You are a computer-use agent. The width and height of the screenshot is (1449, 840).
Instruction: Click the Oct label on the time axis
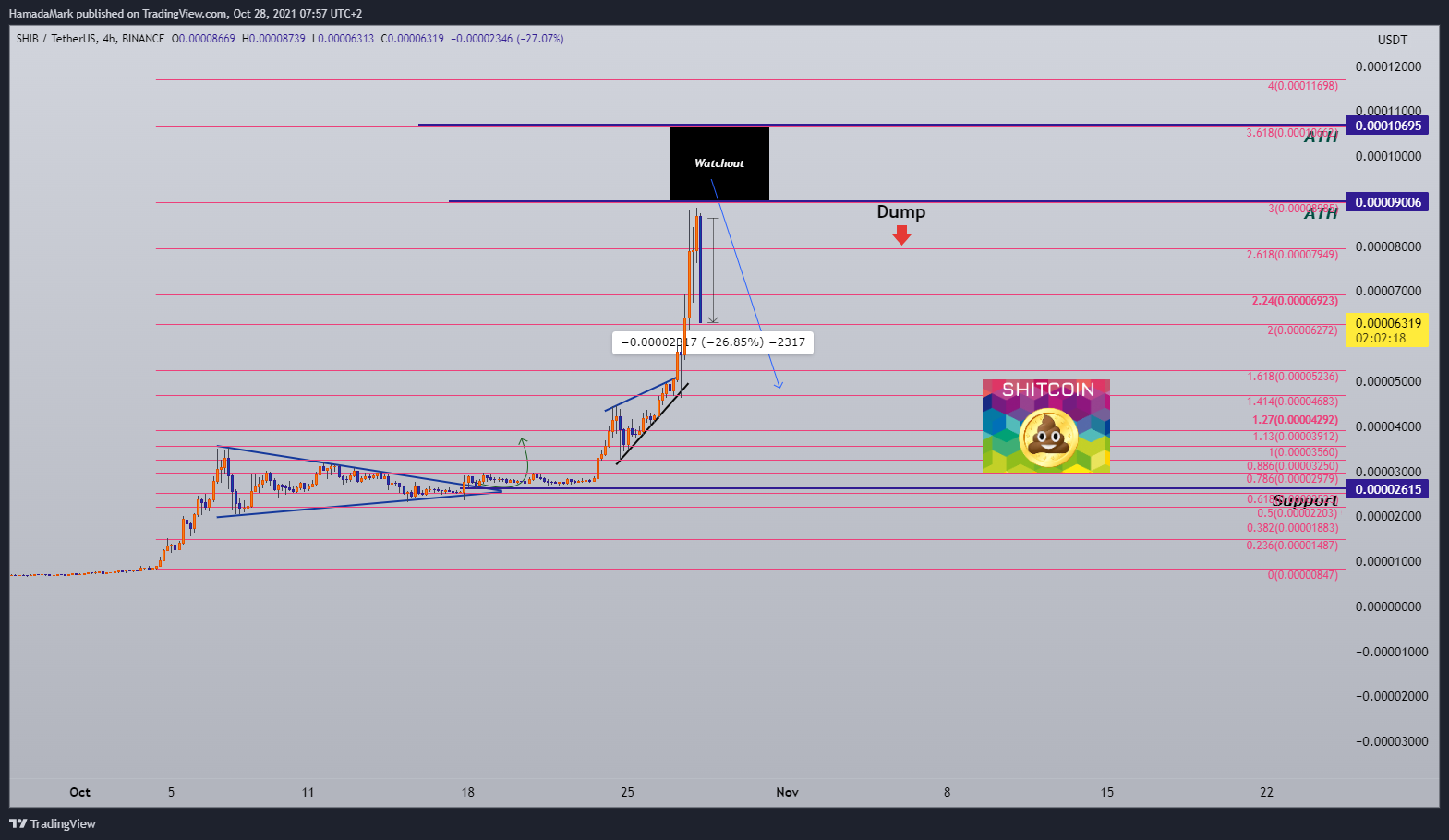80,792
